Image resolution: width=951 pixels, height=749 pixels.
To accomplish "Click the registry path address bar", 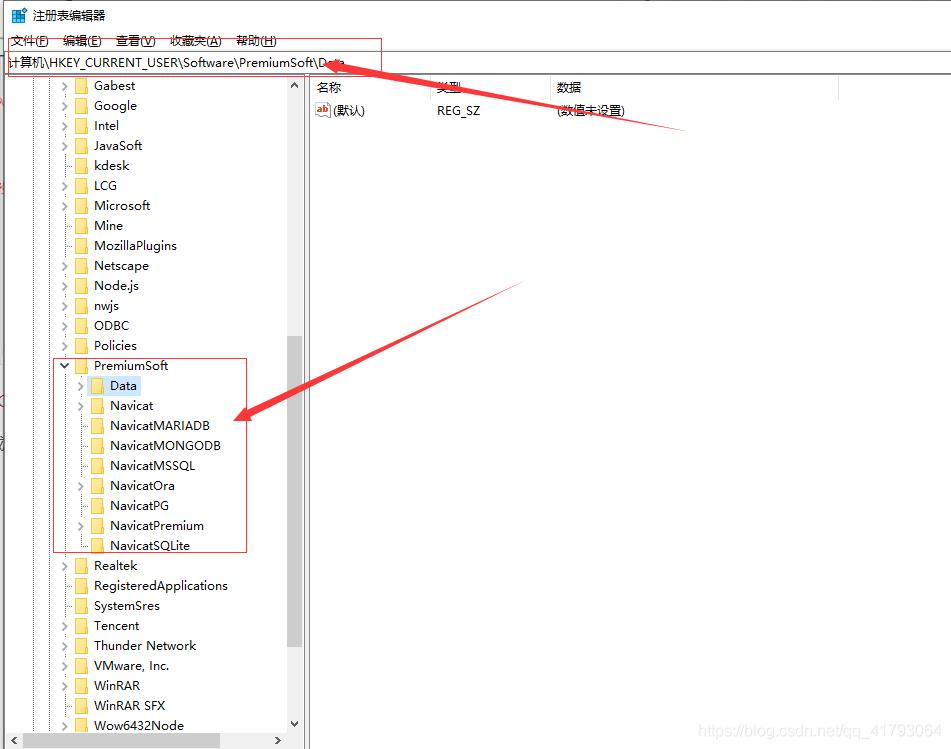I will (x=500, y=63).
